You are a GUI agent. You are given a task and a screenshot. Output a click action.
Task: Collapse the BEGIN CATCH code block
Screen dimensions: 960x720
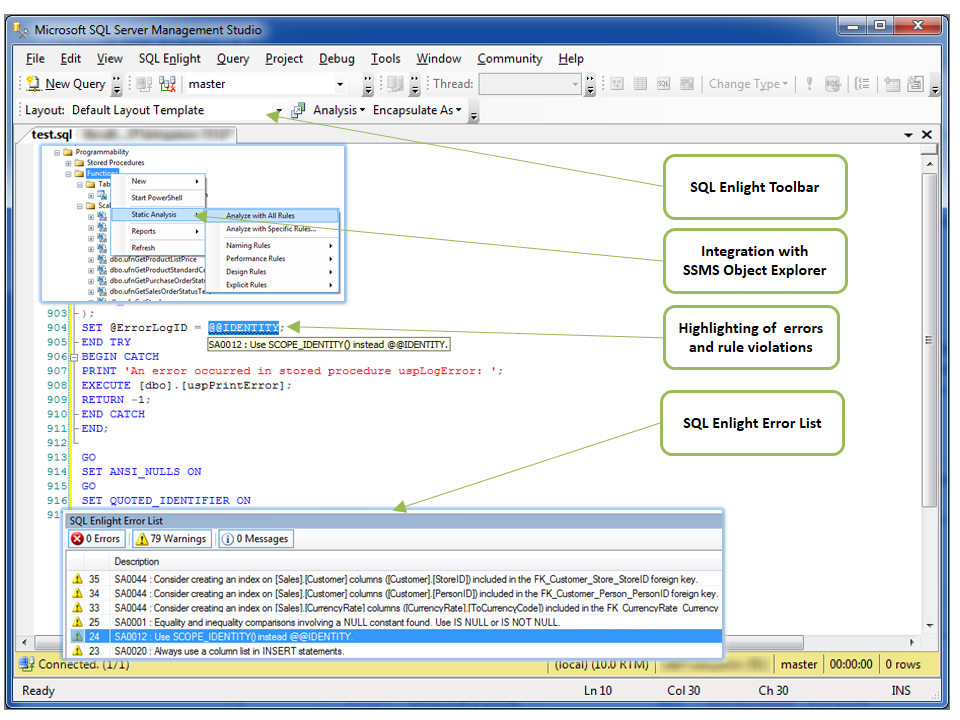point(74,357)
